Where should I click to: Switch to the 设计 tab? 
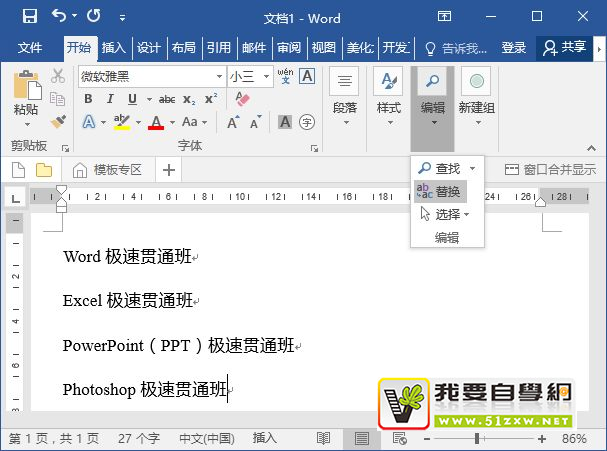click(x=149, y=48)
